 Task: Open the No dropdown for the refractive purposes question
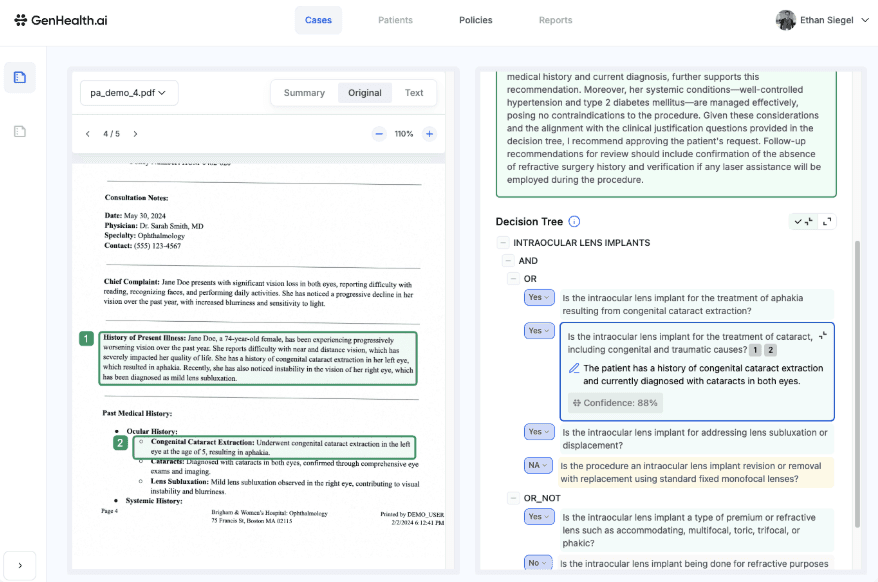[538, 563]
